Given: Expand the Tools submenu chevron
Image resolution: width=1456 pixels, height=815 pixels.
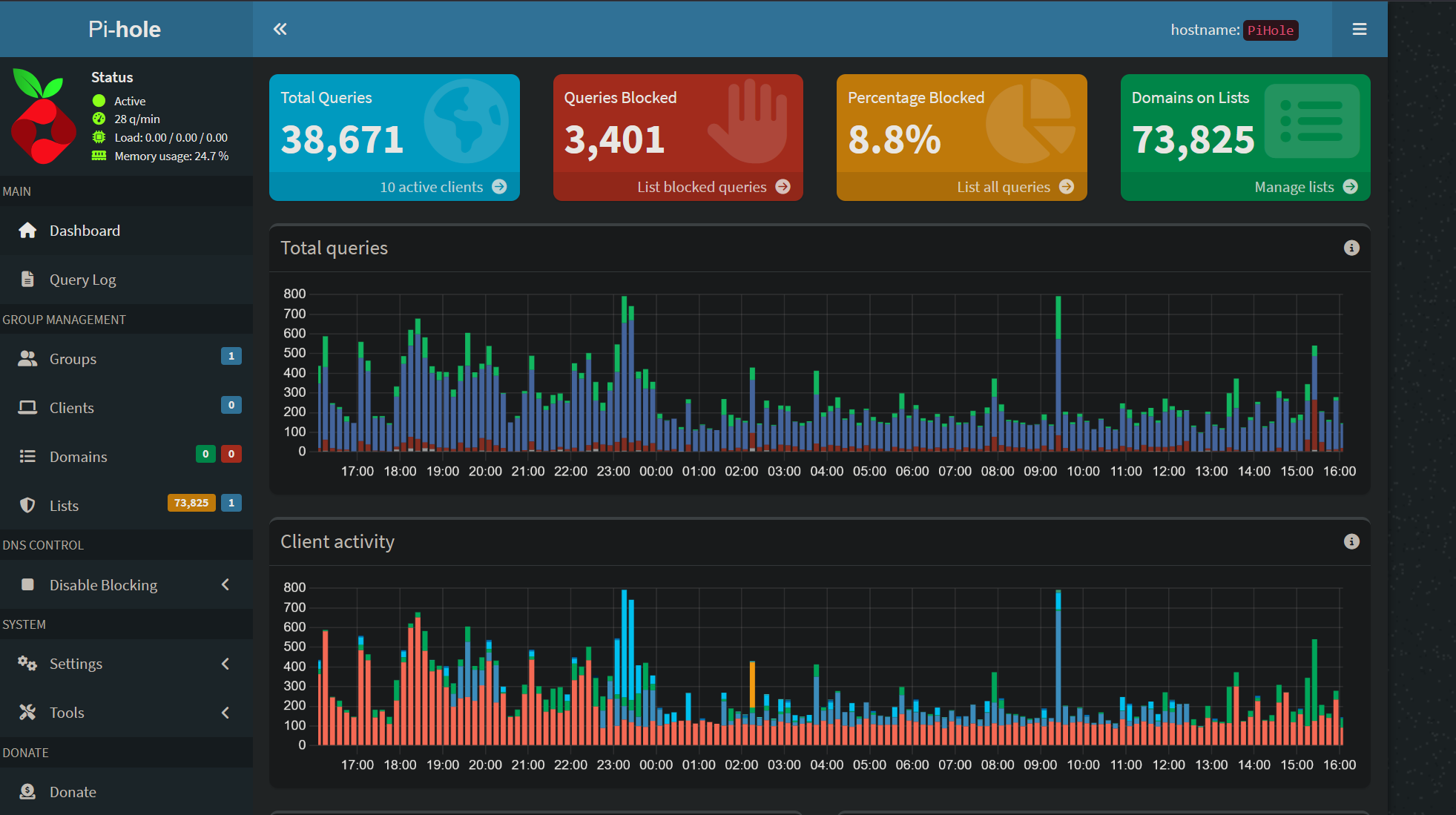Looking at the screenshot, I should click(225, 713).
